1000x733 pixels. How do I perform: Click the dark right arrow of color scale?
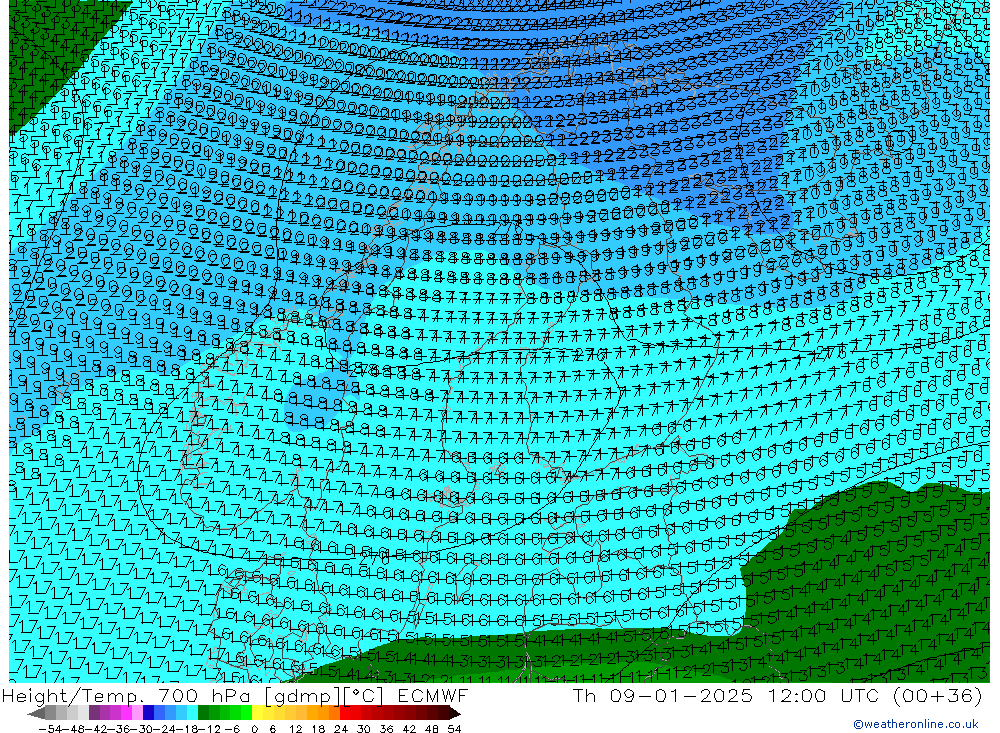tap(455, 713)
